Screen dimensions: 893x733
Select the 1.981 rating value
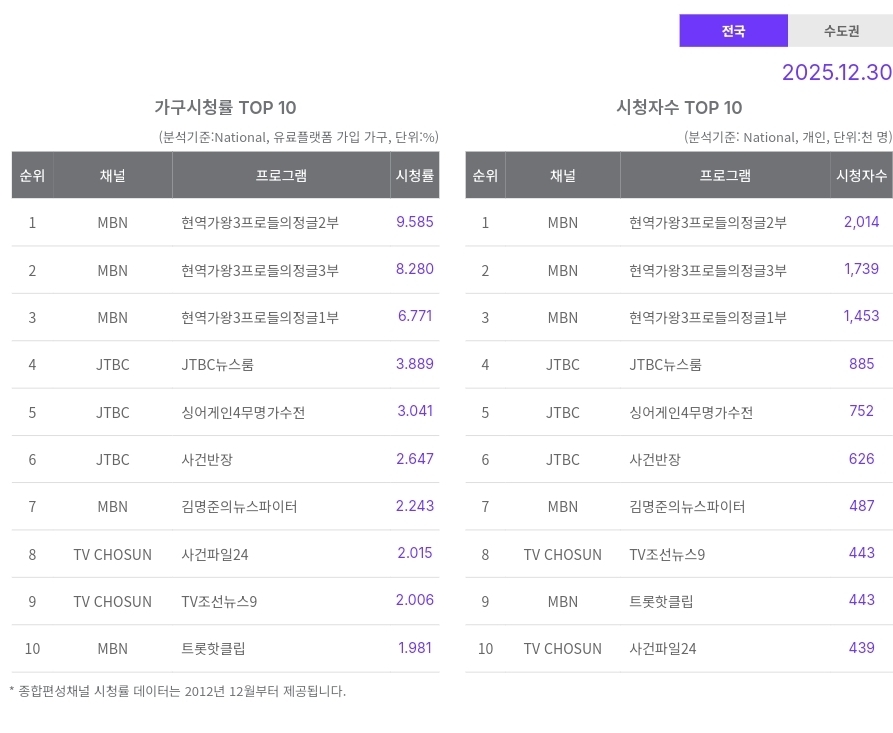[x=415, y=648]
